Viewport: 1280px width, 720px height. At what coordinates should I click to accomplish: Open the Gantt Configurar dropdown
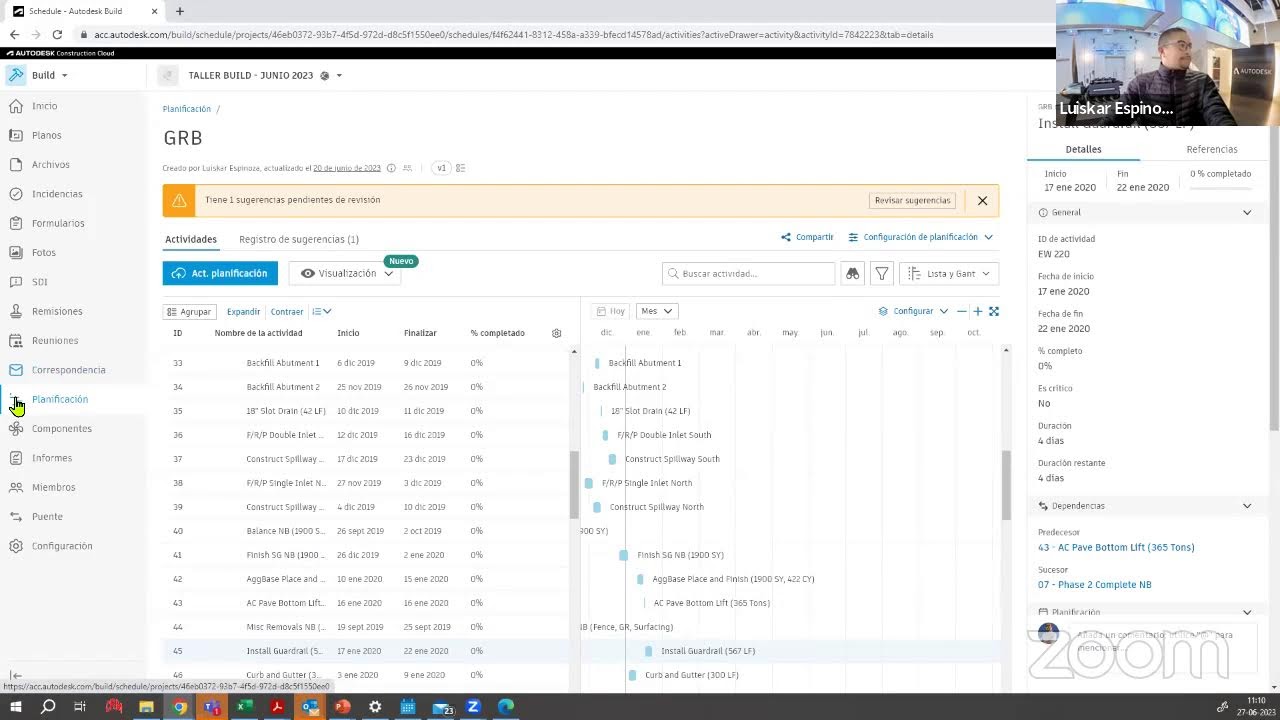[x=913, y=311]
